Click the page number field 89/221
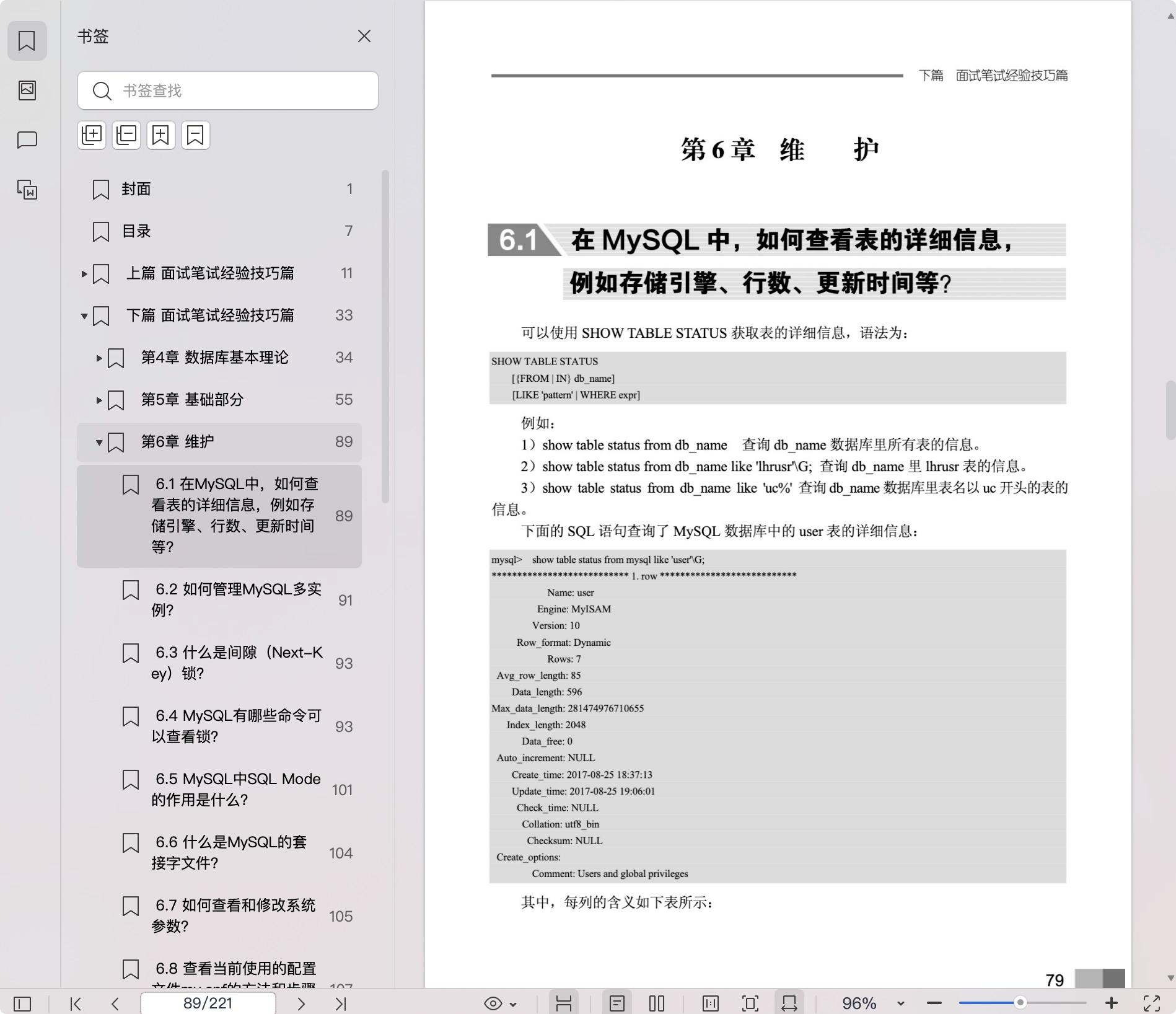This screenshot has width=1176, height=1014. click(208, 1003)
